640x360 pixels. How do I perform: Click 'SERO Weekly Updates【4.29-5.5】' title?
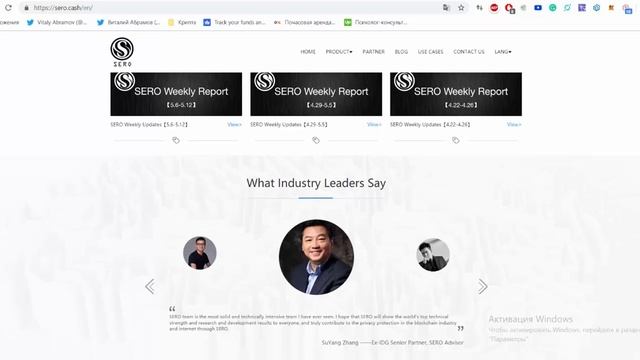point(289,124)
